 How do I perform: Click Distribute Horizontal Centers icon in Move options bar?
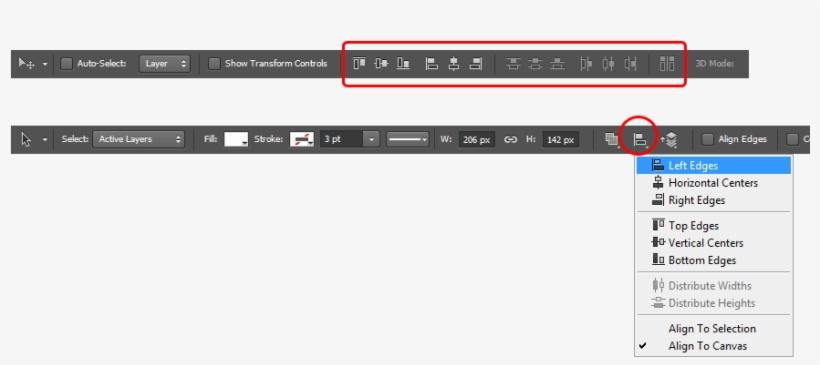click(608, 64)
